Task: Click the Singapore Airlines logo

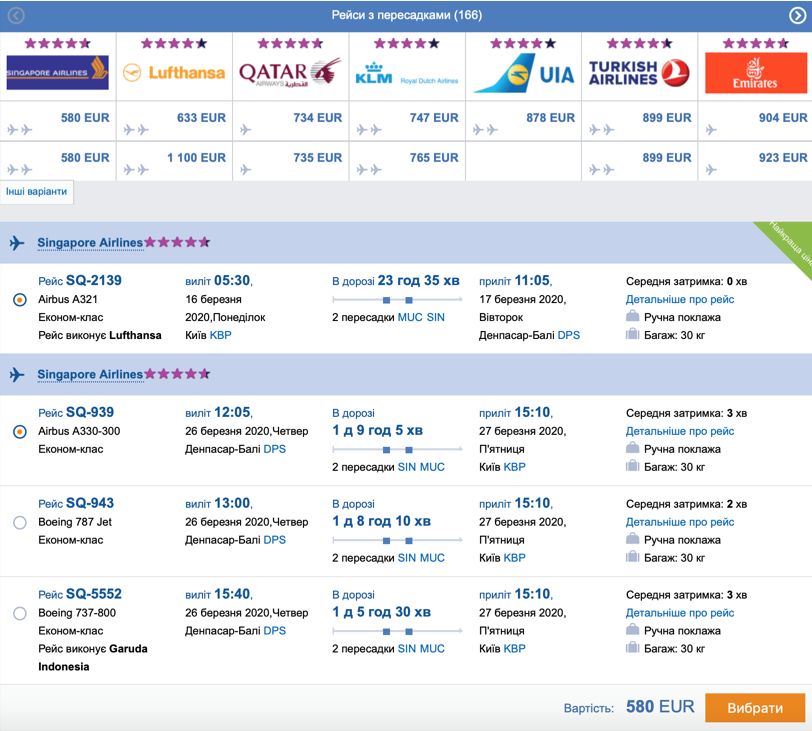Action: tap(57, 72)
